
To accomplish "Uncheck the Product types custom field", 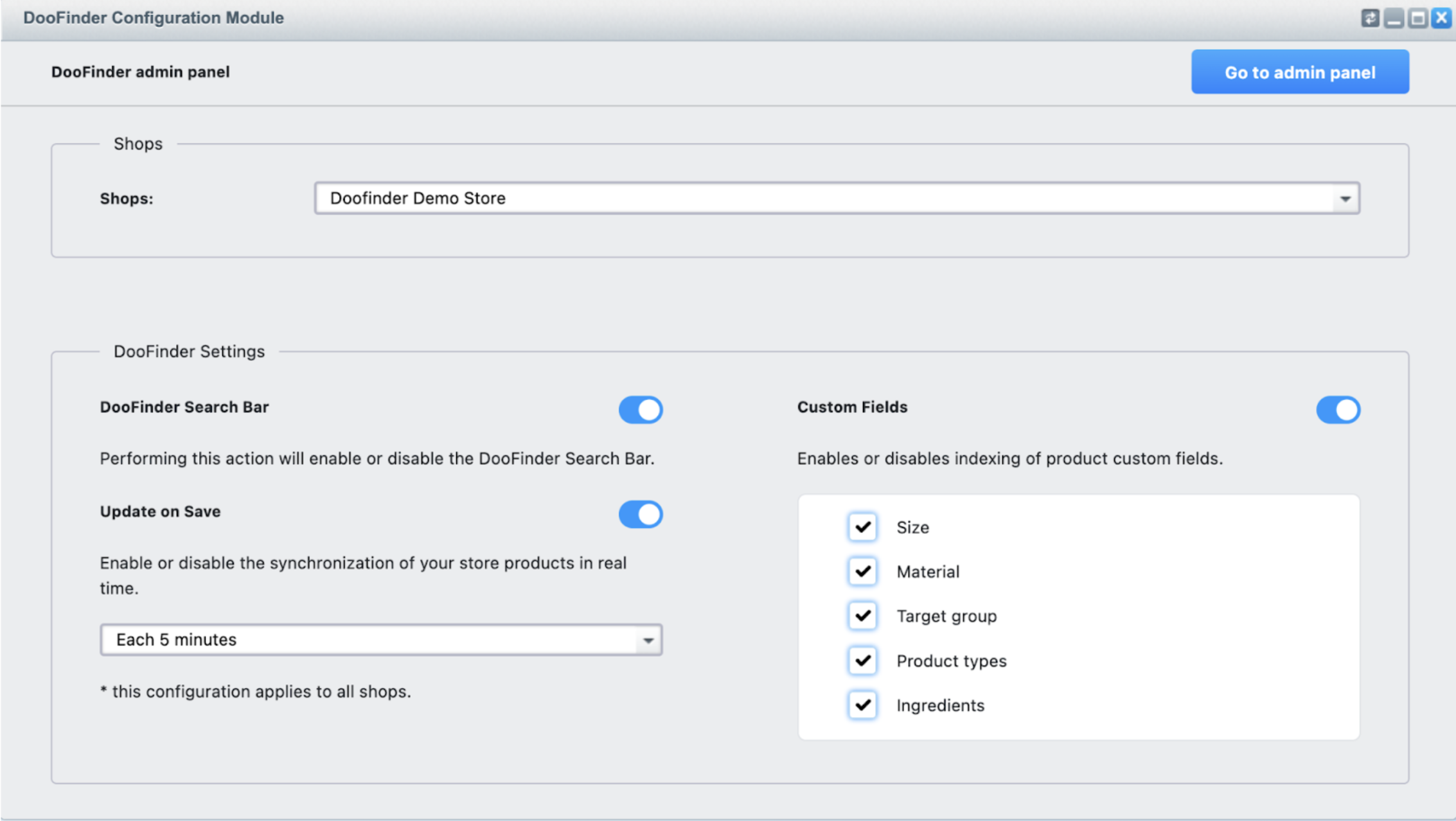I will coord(862,660).
